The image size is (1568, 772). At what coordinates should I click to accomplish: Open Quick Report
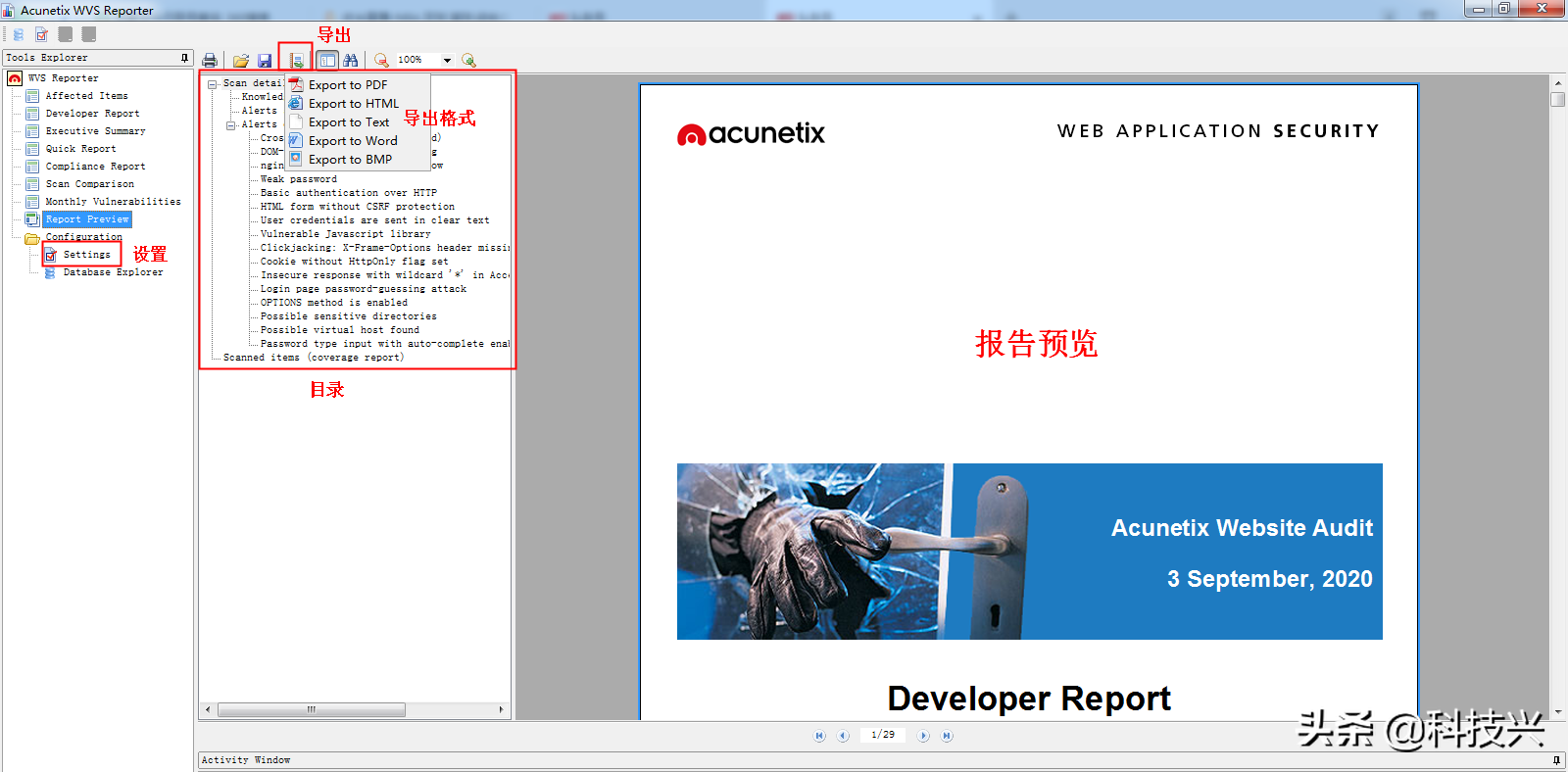point(80,149)
